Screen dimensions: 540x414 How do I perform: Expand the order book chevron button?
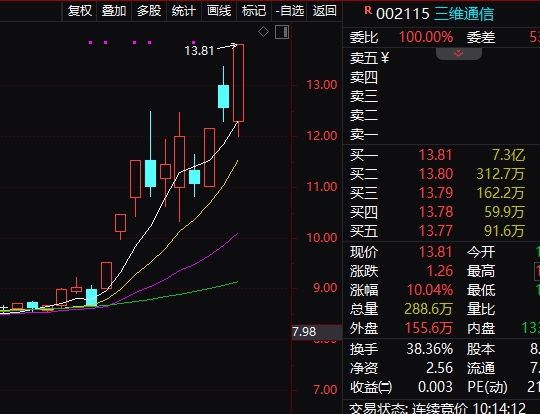click(458, 53)
